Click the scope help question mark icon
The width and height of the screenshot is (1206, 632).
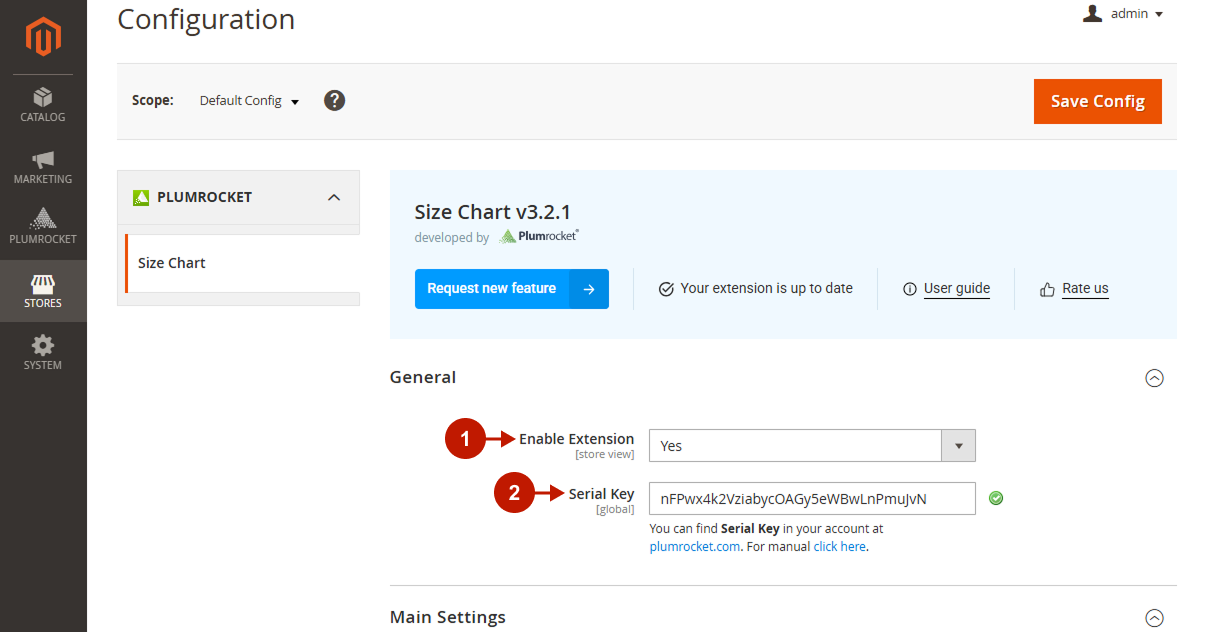click(x=335, y=100)
